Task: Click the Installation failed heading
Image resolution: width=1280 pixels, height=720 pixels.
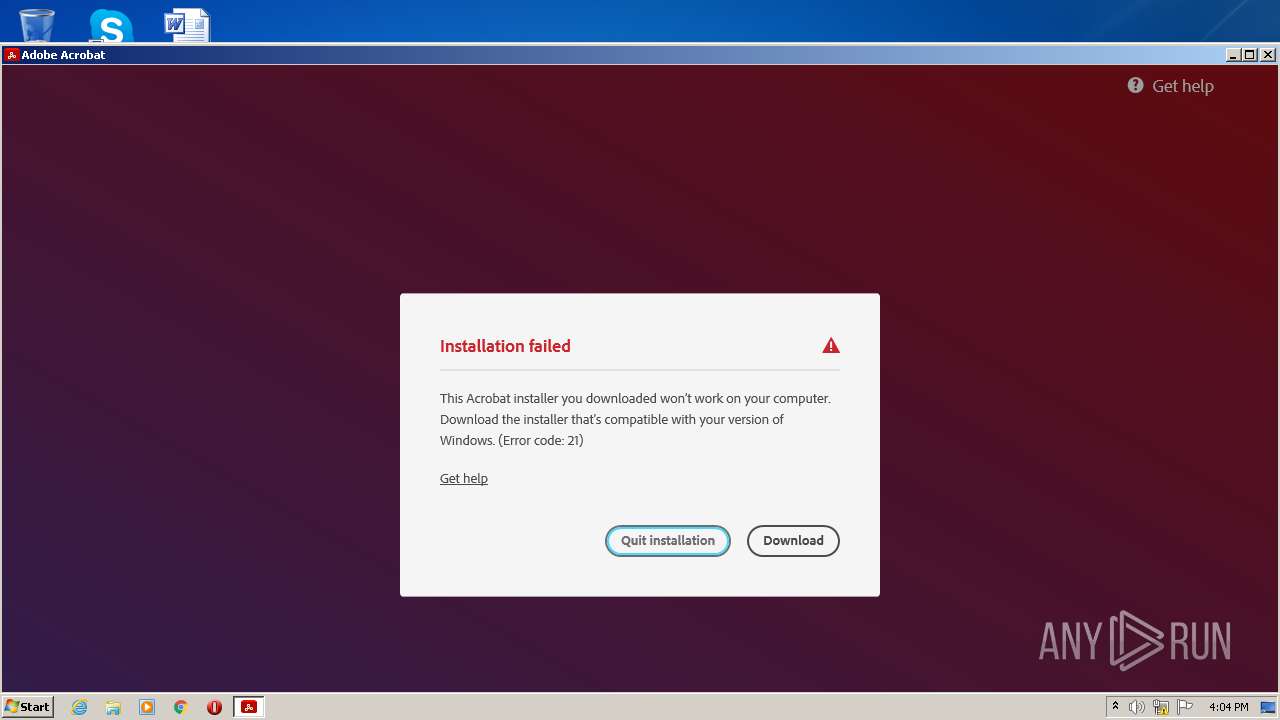Action: tap(505, 346)
